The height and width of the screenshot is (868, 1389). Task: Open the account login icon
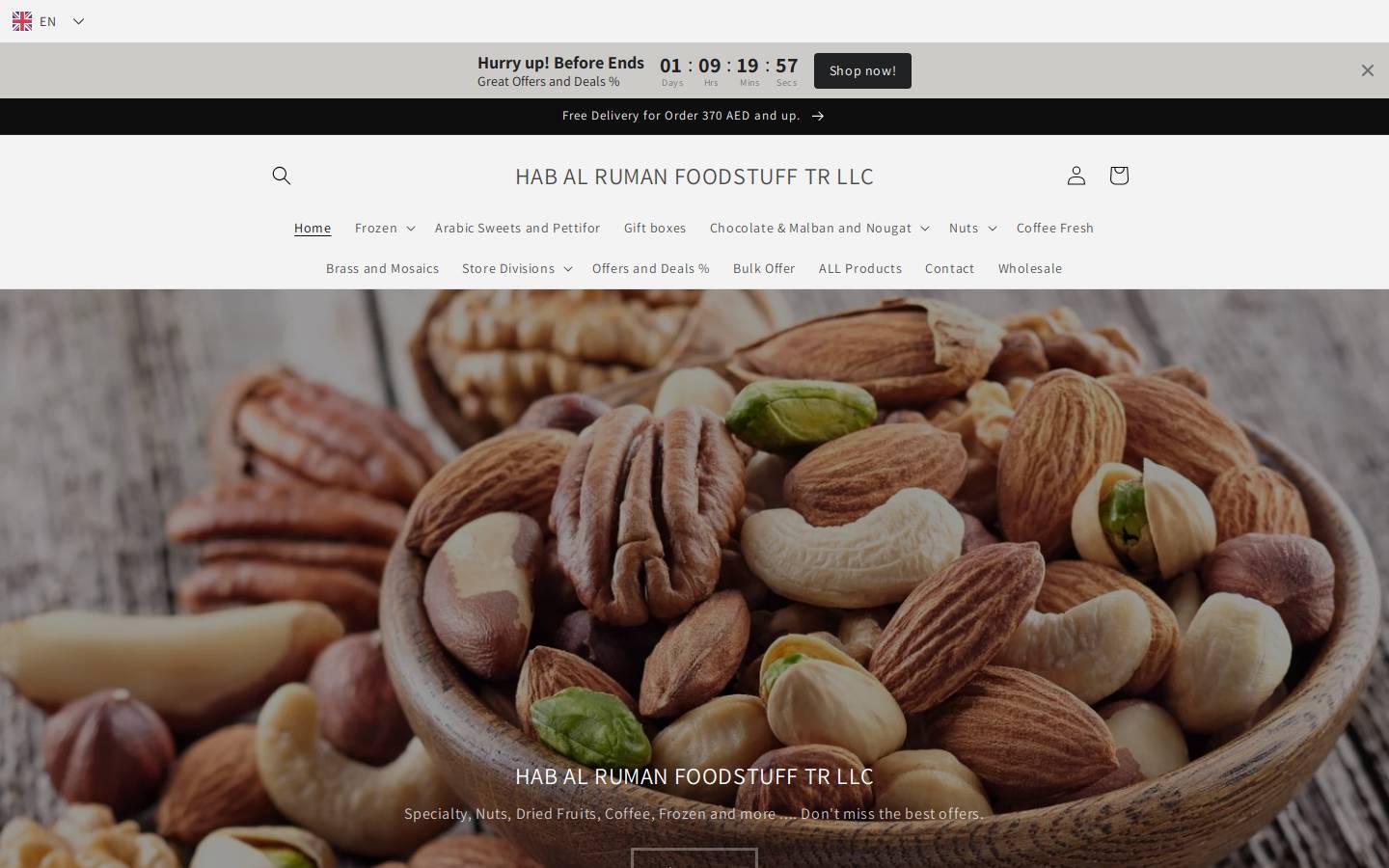[x=1076, y=176]
